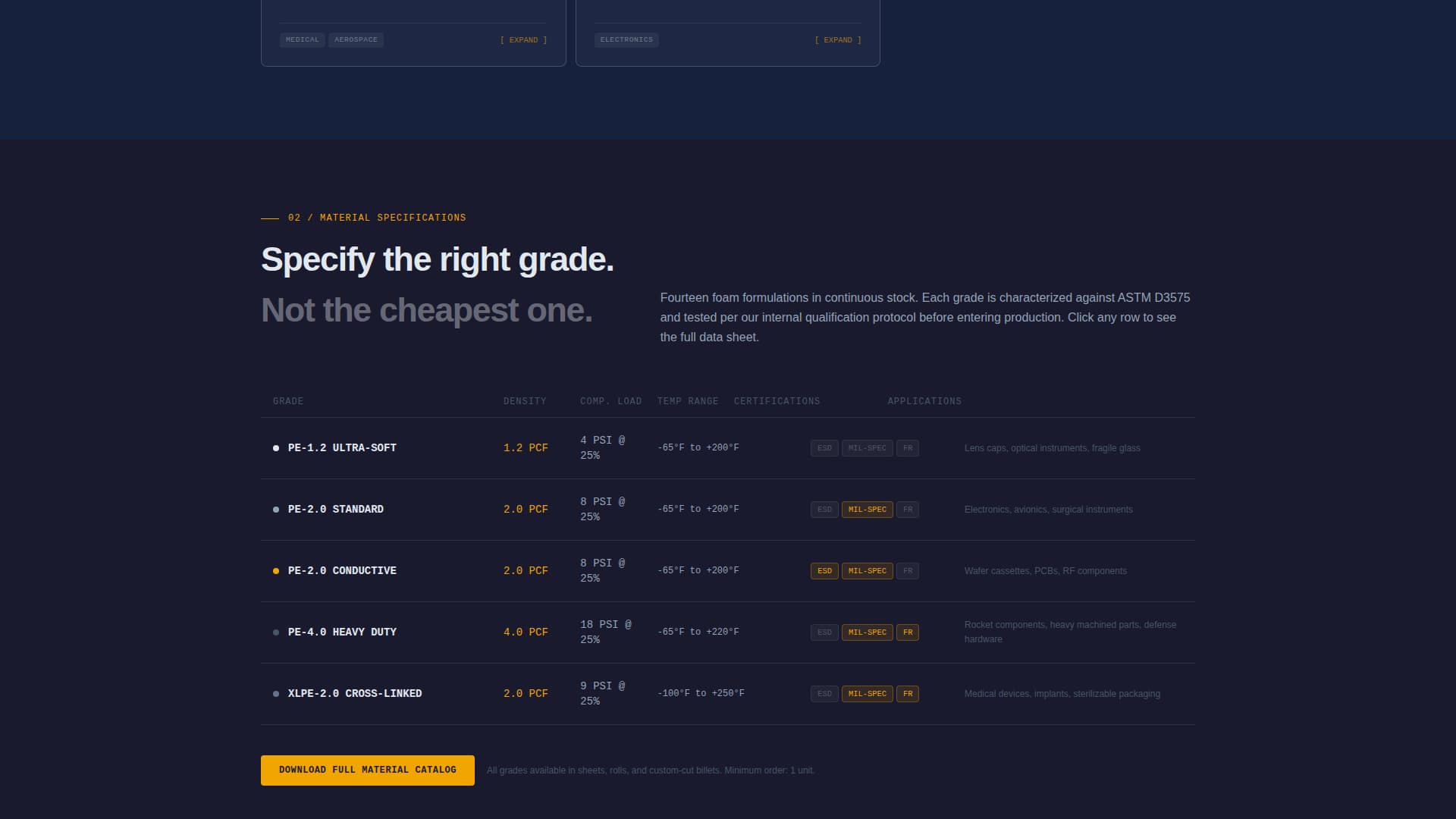Click the status dot beside PE-1.2 ULTRA-SOFT

coord(275,447)
